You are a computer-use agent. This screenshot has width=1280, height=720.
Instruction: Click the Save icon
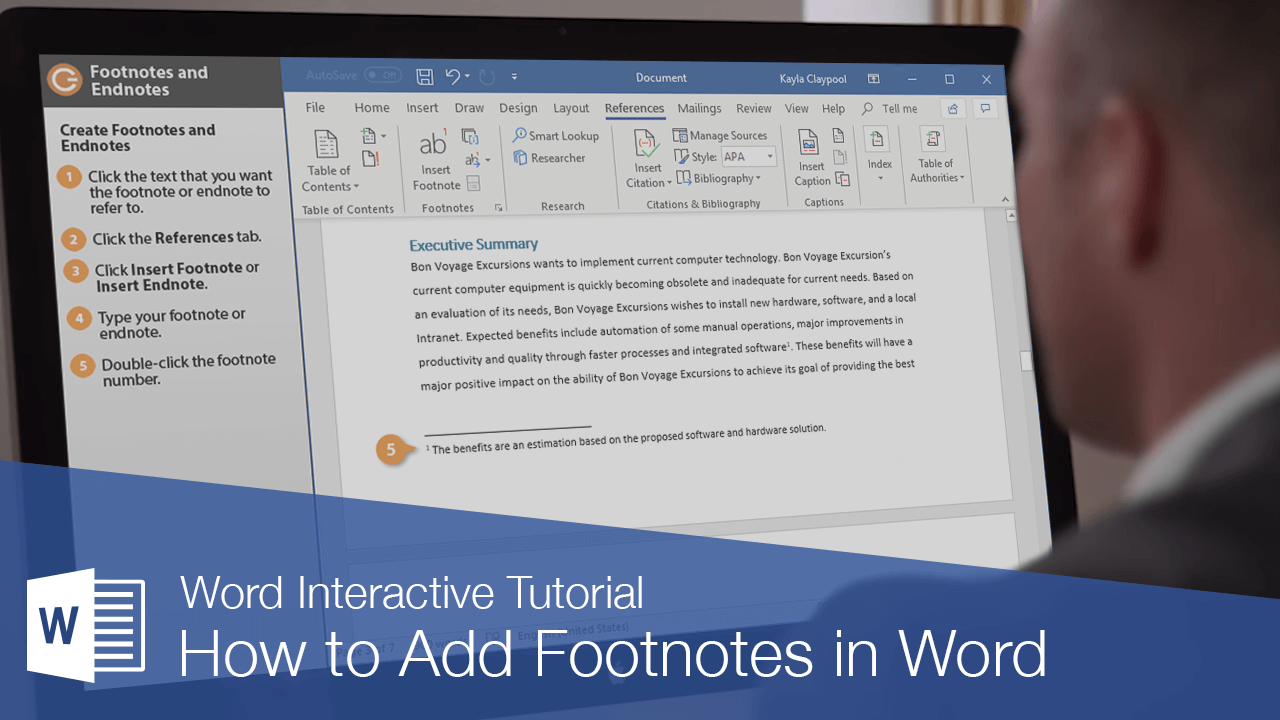tap(424, 76)
